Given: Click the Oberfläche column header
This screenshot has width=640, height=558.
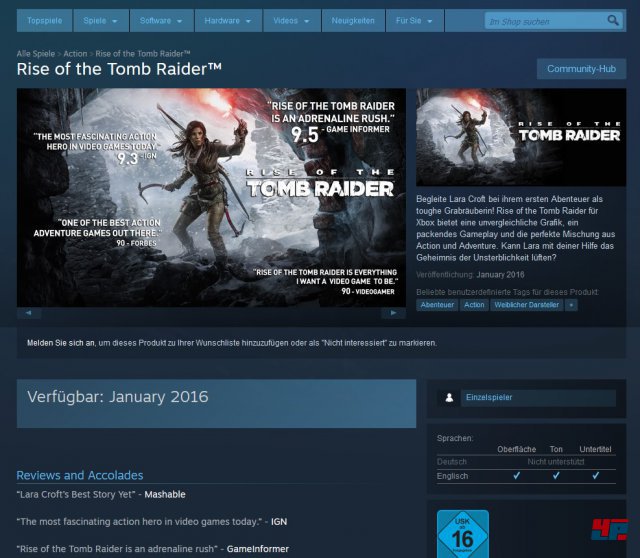Looking at the screenshot, I should pos(516,449).
